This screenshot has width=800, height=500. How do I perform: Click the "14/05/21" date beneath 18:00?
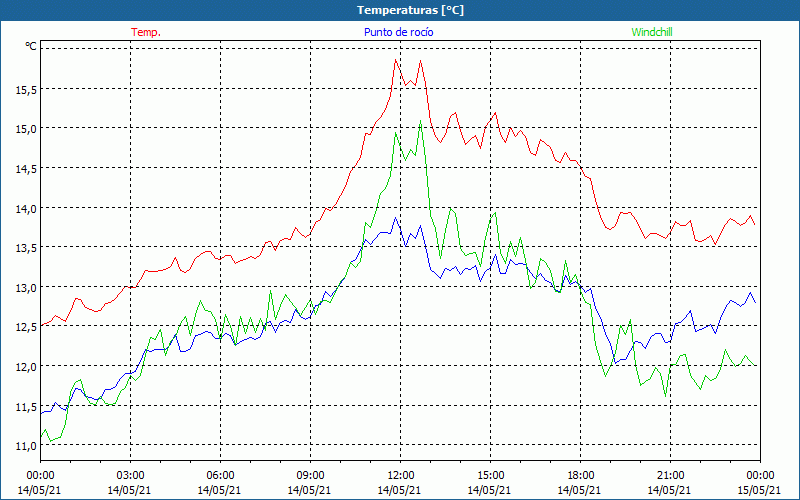pos(580,490)
